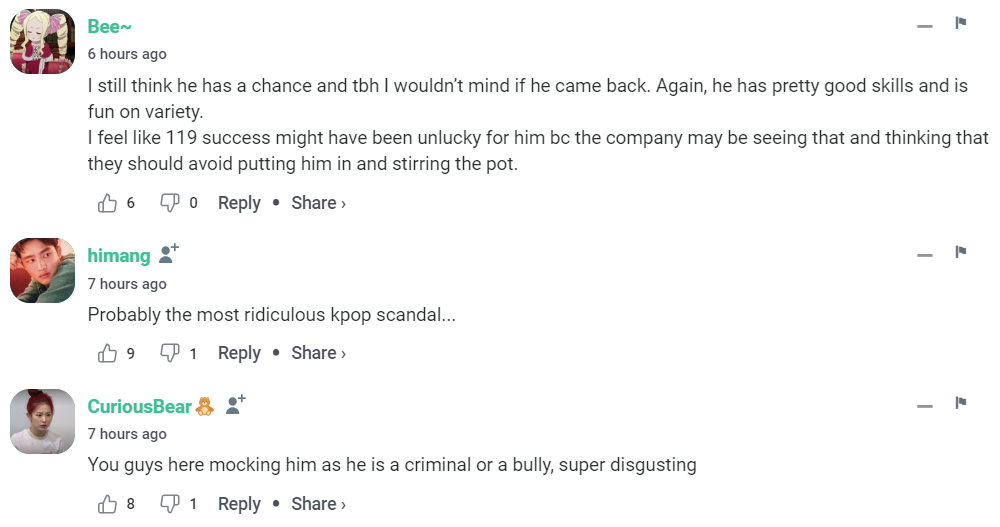Like himang's comment with thumbs up
The image size is (1000, 527).
(108, 353)
